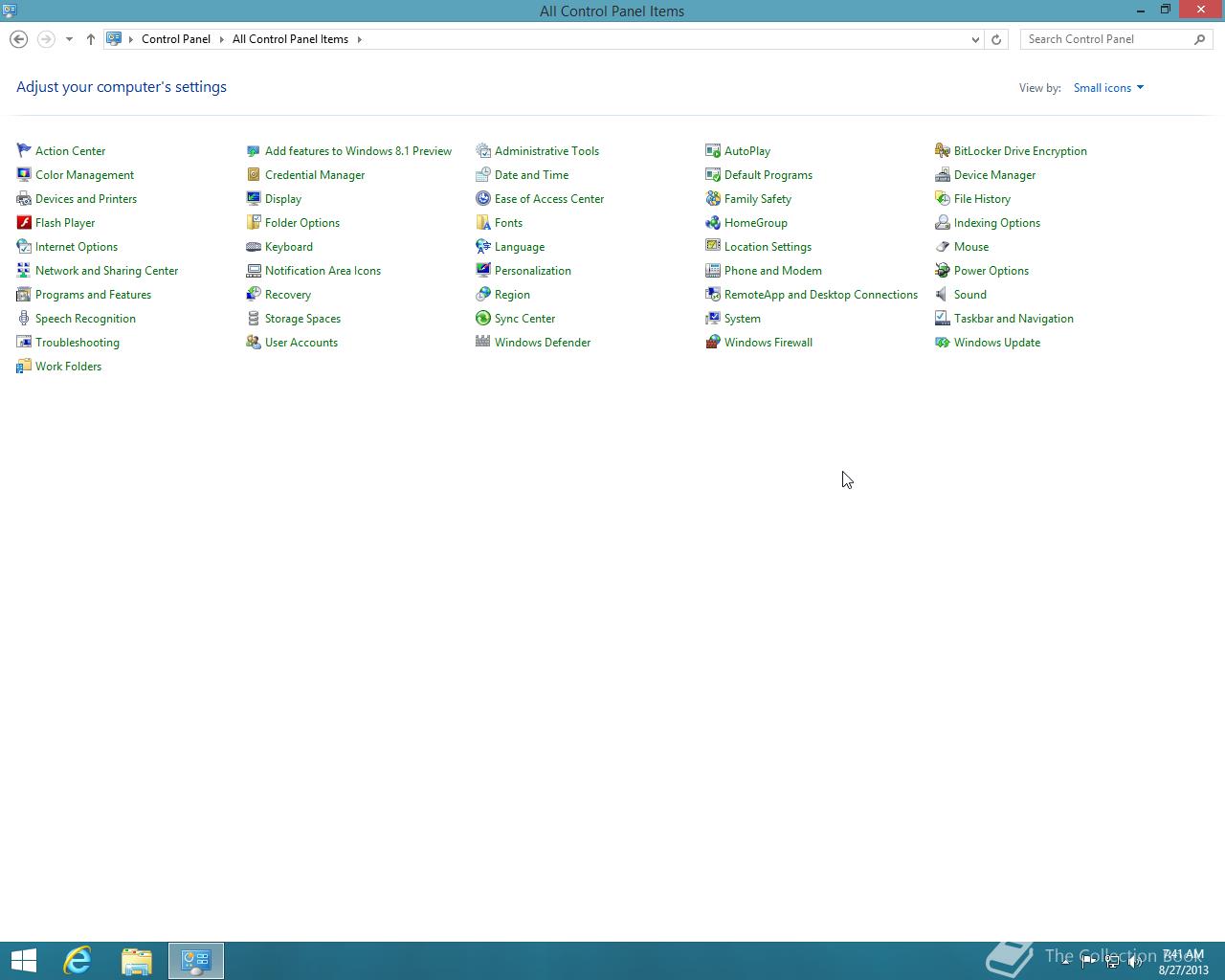1225x980 pixels.
Task: Click the Flash Player icon
Action: [24, 223]
